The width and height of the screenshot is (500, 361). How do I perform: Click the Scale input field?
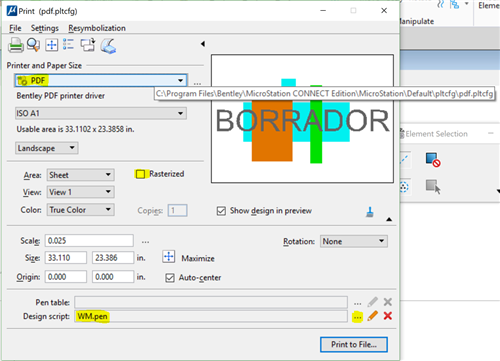click(x=89, y=241)
